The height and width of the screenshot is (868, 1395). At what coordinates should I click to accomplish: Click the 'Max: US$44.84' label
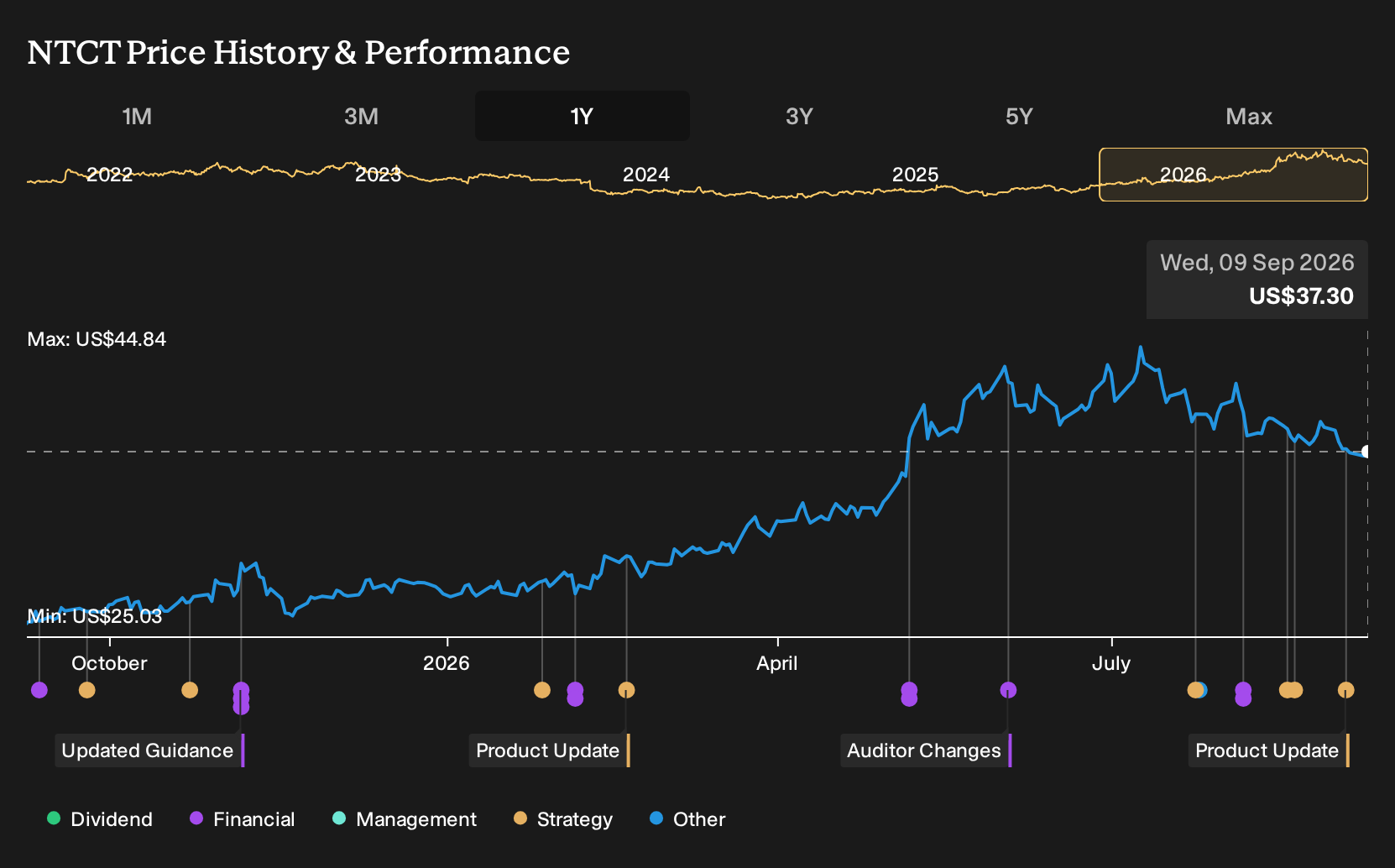pyautogui.click(x=97, y=339)
